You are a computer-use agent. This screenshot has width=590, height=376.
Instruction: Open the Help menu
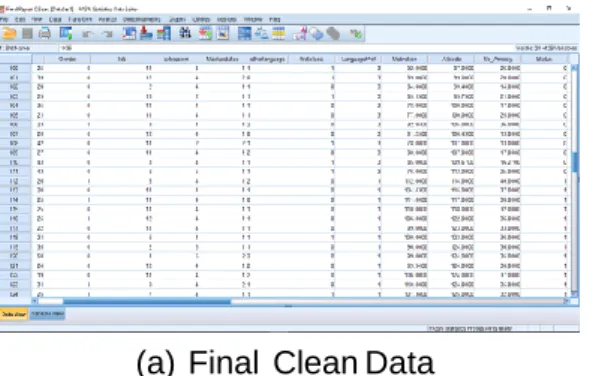click(x=275, y=19)
